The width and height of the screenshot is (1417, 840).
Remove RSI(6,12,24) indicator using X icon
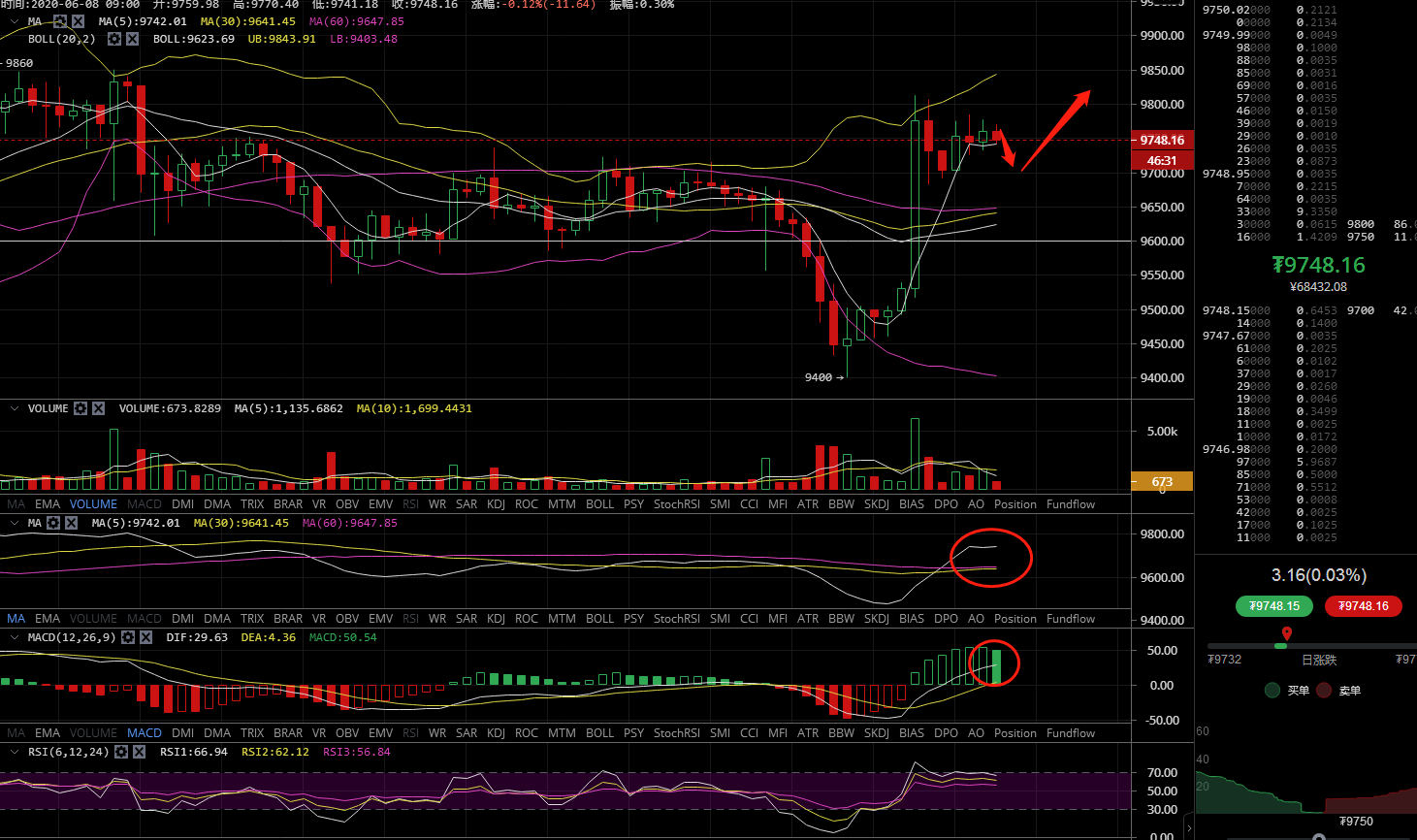pyautogui.click(x=139, y=752)
